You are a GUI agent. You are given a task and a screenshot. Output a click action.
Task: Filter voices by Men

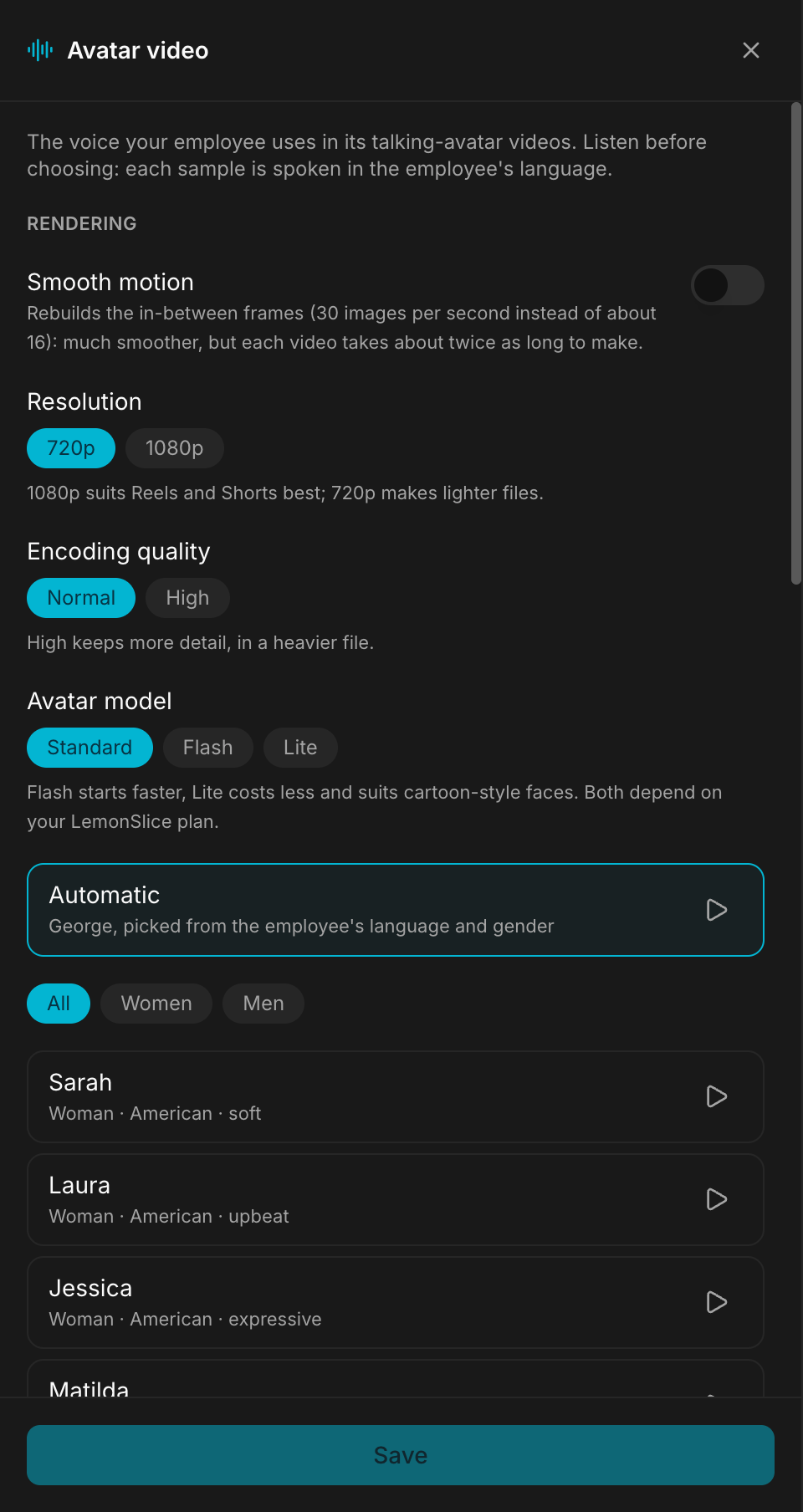tap(263, 1004)
